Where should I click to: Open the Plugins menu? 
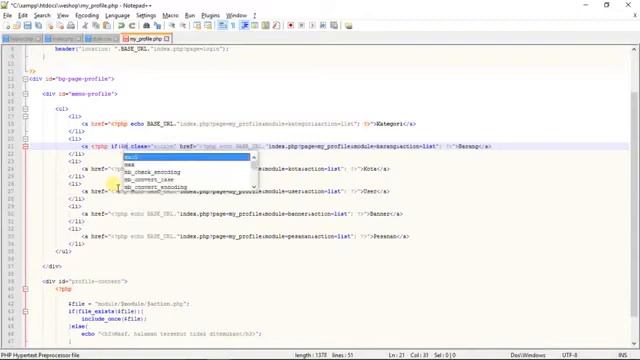click(x=210, y=16)
